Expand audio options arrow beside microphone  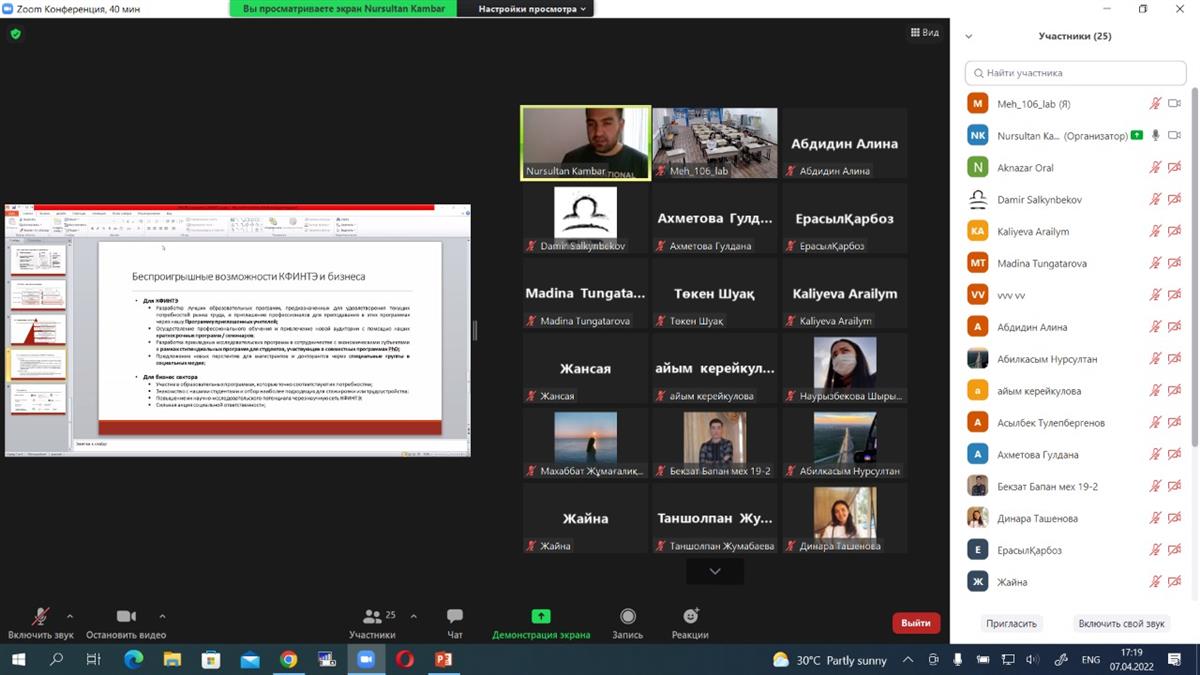[70, 617]
